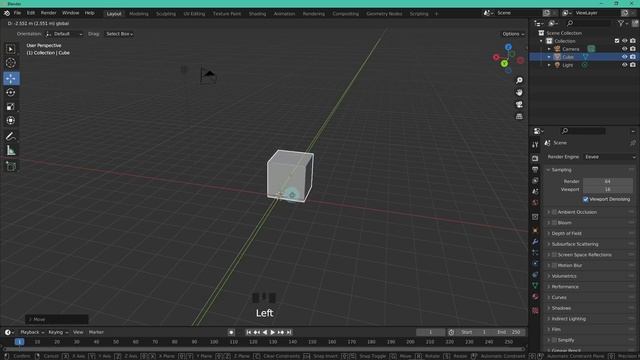Switch to the Geometry Nodes workspace tab
The width and height of the screenshot is (640, 360).
(x=384, y=14)
